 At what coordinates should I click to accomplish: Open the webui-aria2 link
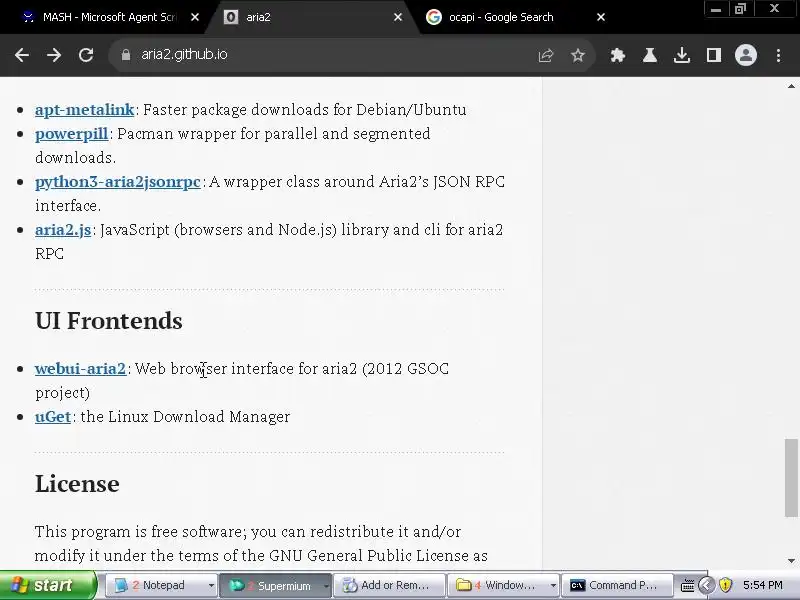click(80, 369)
